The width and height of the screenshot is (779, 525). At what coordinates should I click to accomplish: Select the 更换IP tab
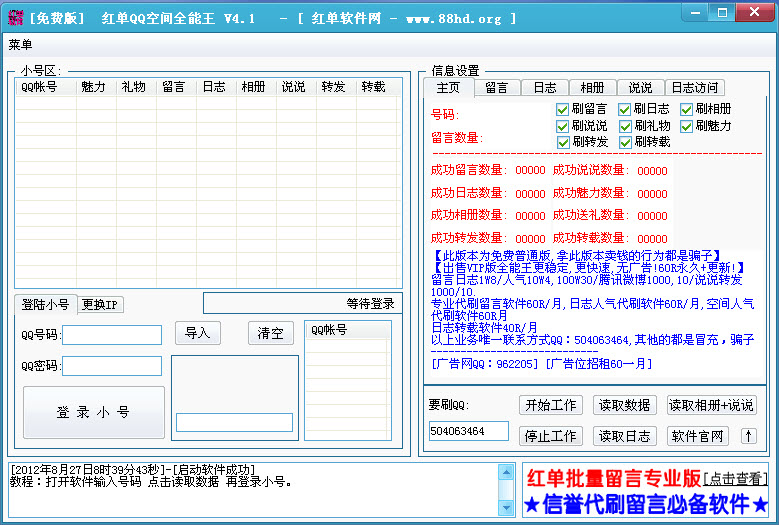tap(100, 304)
